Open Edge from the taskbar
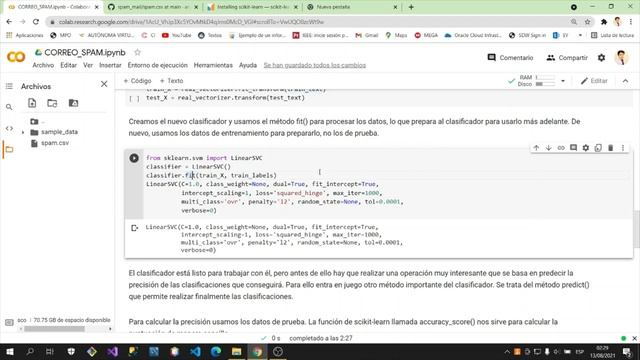The width and height of the screenshot is (640, 360). (x=216, y=351)
